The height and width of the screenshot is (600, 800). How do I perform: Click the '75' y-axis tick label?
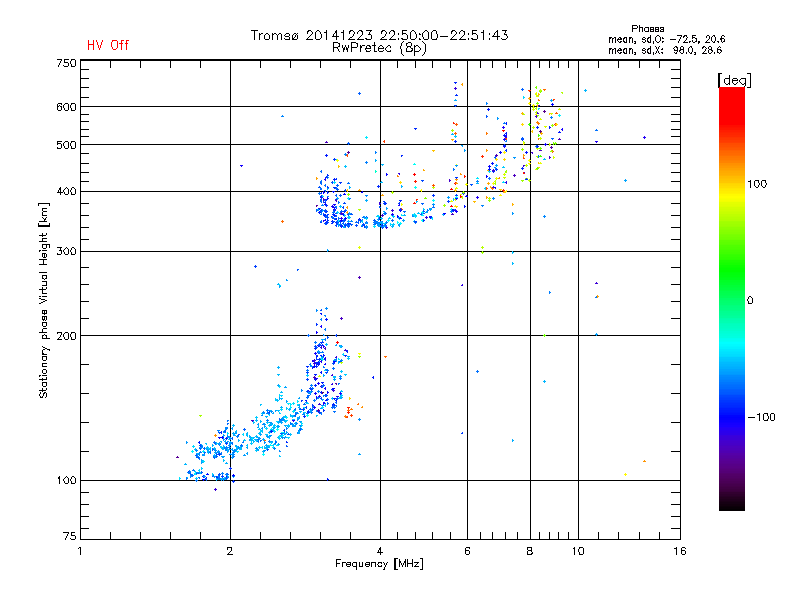(x=70, y=536)
